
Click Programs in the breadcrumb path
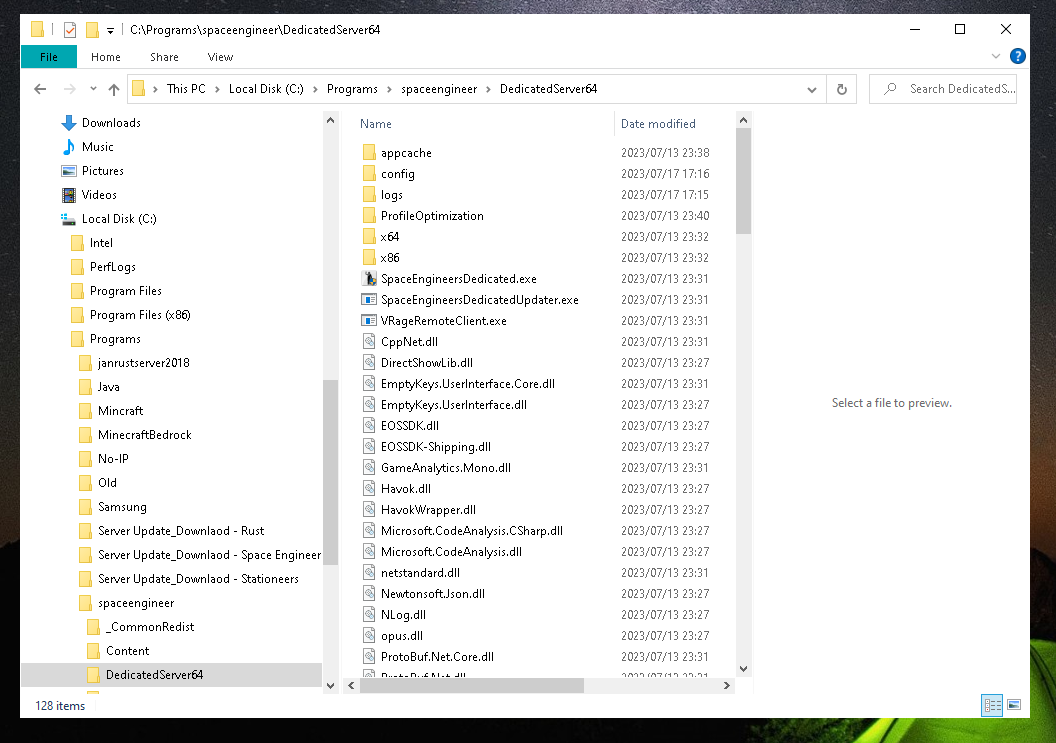click(352, 89)
